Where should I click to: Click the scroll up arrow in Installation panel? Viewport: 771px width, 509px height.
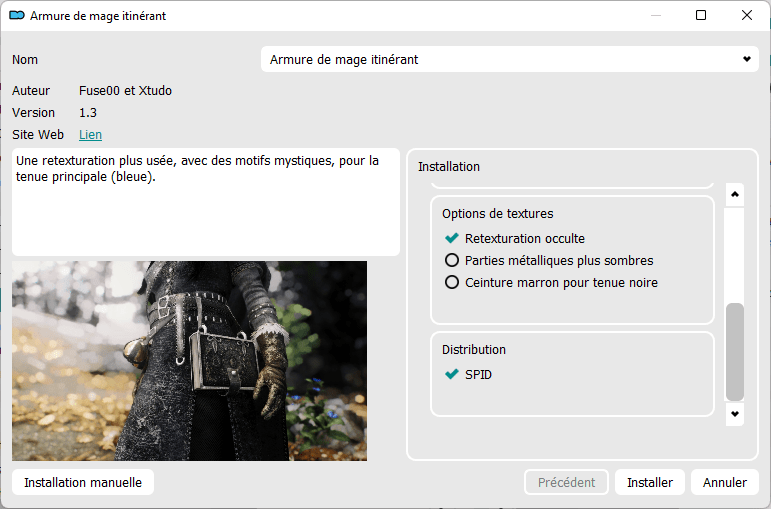[735, 194]
